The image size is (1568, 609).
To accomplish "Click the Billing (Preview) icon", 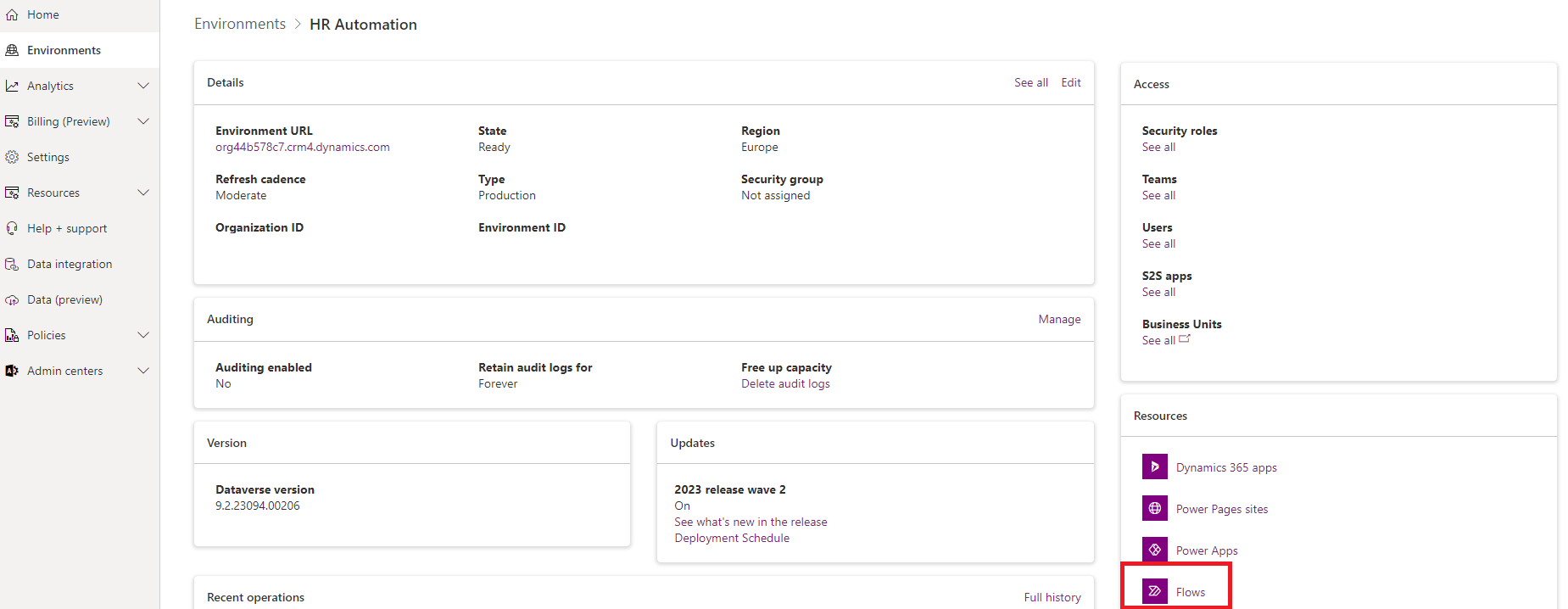I will (12, 121).
